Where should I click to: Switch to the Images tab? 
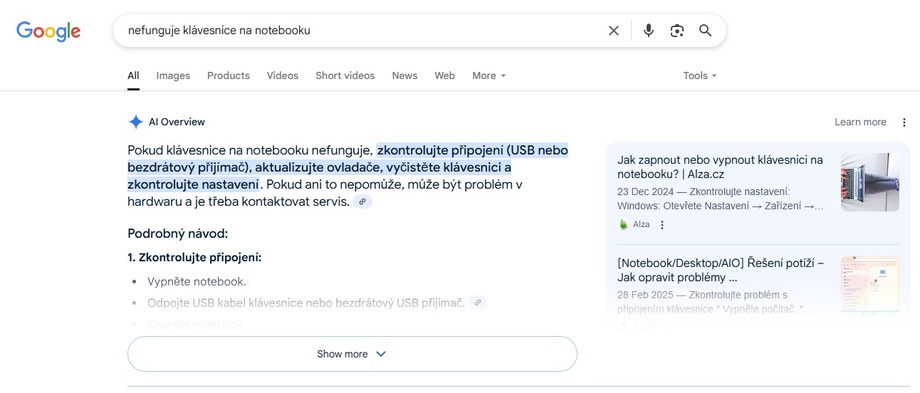point(173,76)
